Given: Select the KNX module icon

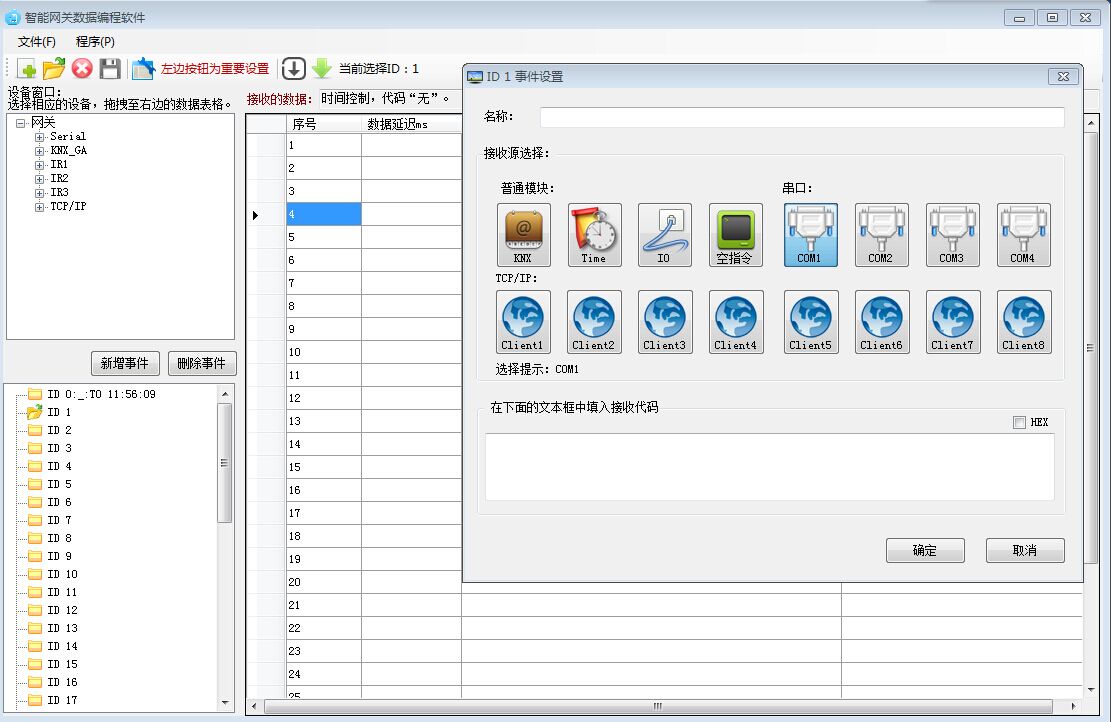Looking at the screenshot, I should pyautogui.click(x=523, y=235).
